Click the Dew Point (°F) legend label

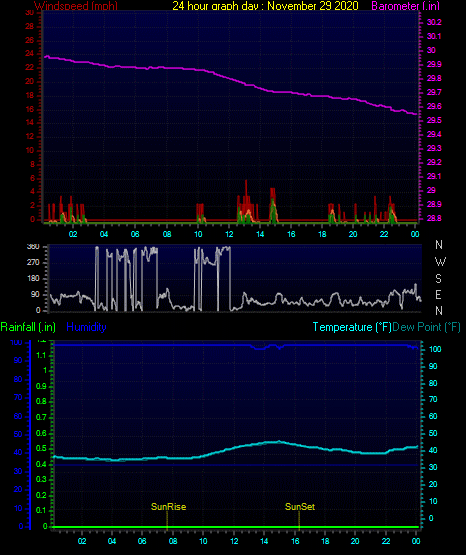click(426, 327)
